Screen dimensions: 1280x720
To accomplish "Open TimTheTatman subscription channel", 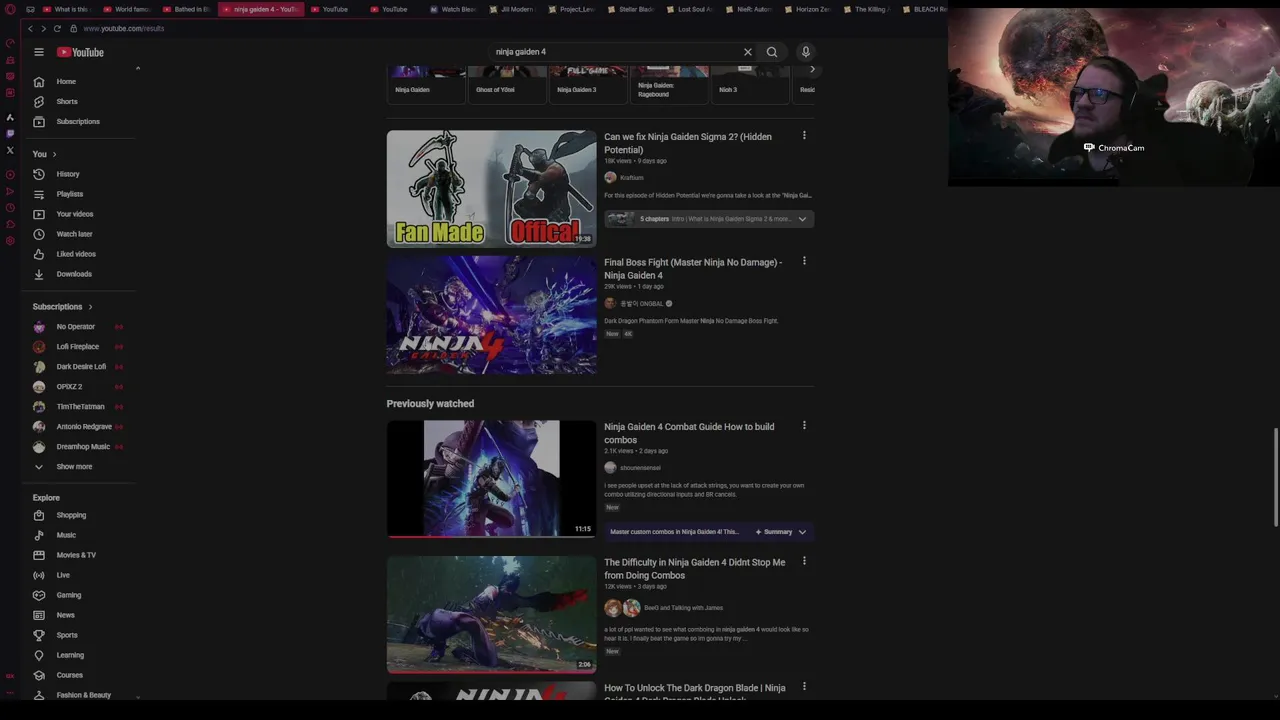I will 80,407.
